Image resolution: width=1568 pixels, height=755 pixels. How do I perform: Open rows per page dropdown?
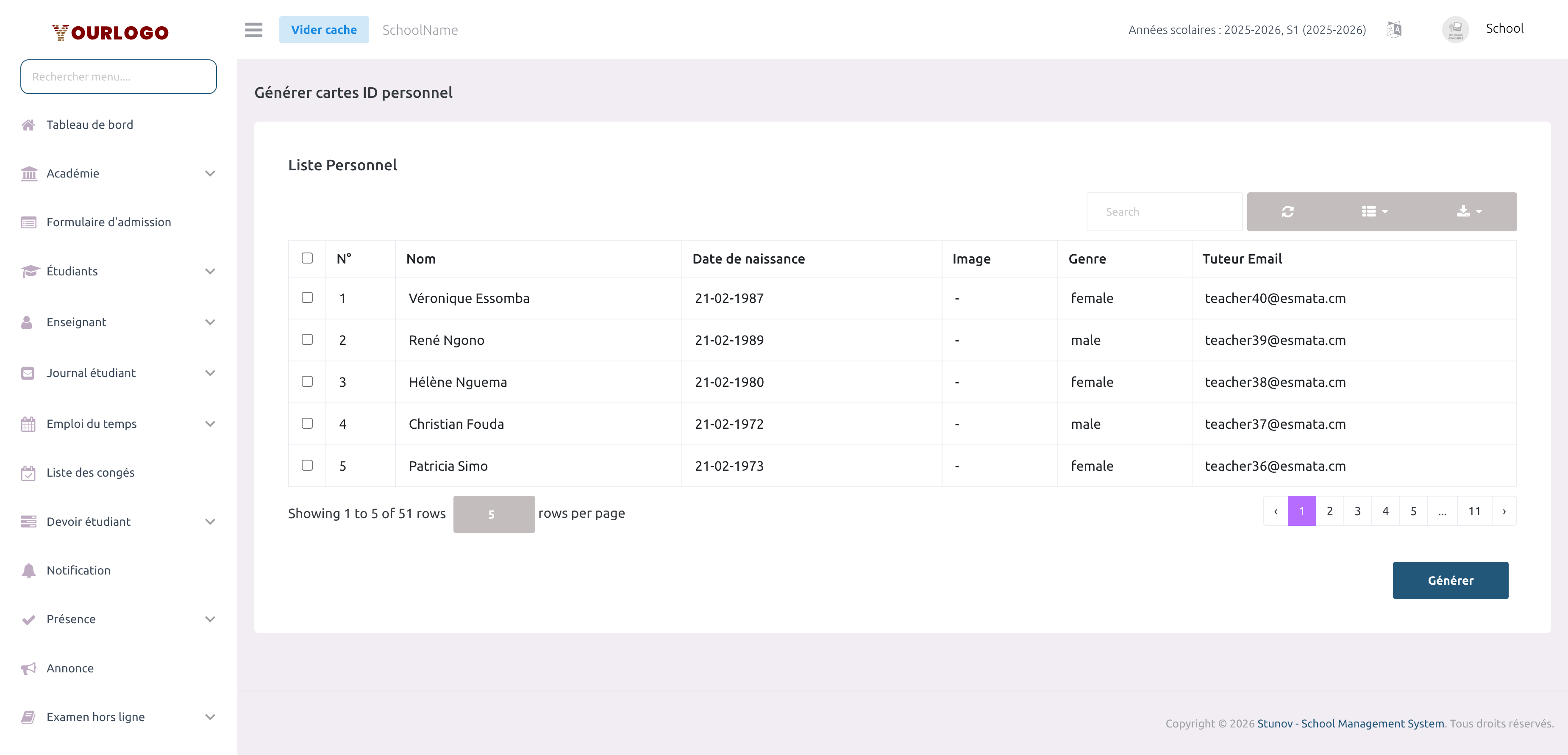494,514
